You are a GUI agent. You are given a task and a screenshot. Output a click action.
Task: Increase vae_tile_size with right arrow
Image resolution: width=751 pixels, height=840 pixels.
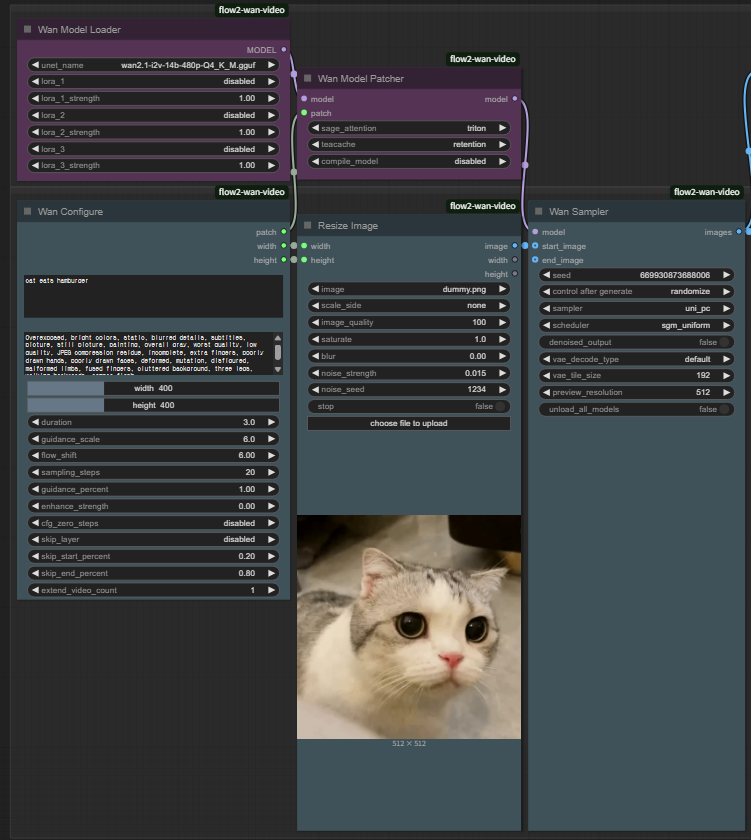[726, 376]
